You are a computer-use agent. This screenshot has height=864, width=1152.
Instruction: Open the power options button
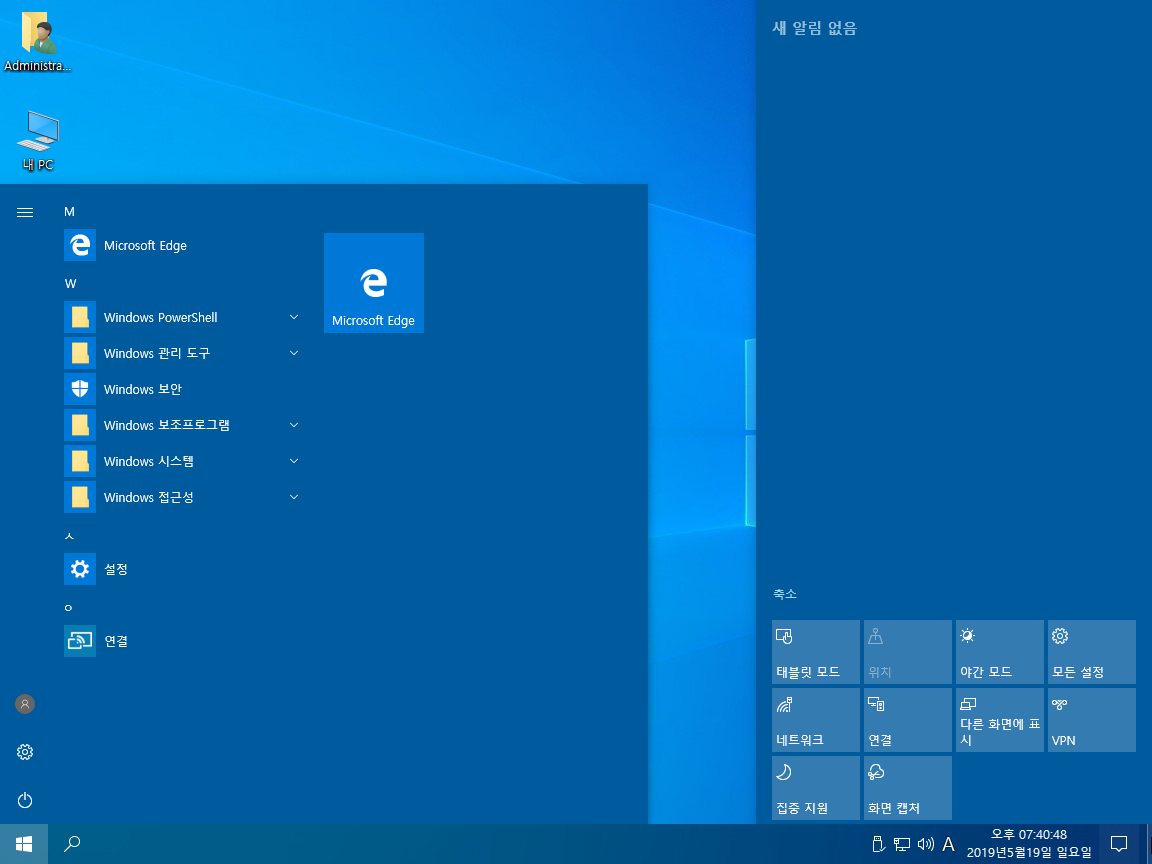coord(25,800)
